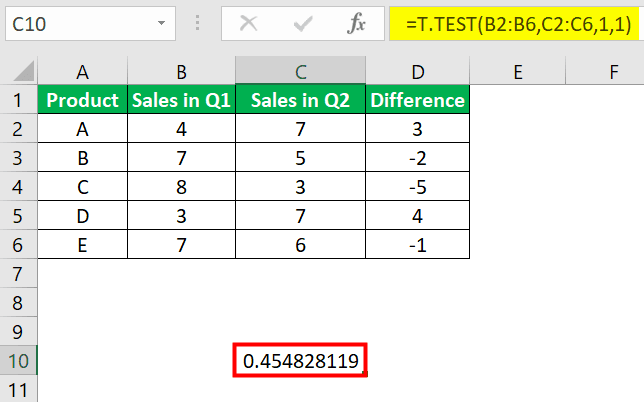Open Insert Function fx dialog

(x=356, y=21)
